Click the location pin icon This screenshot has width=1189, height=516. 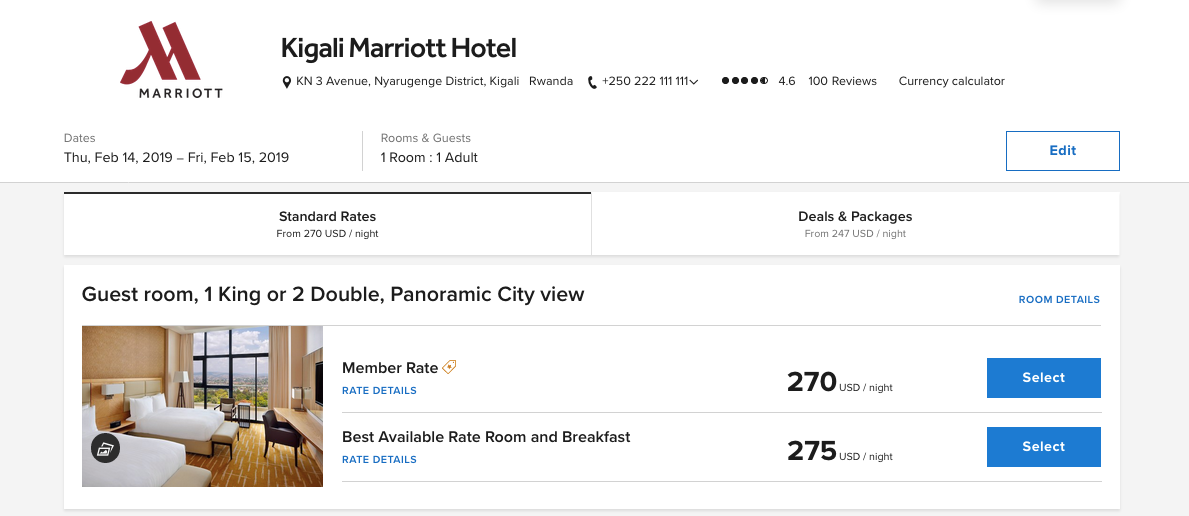point(287,82)
